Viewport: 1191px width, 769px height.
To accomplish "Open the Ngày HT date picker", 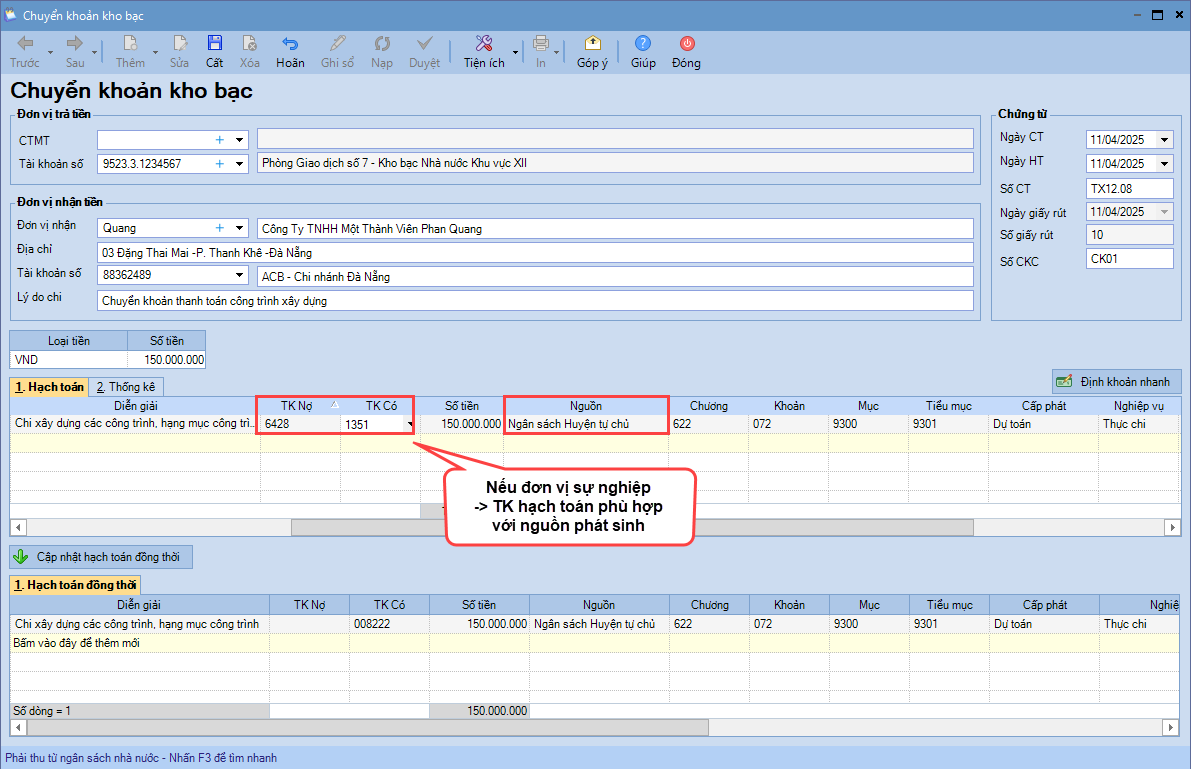I will 1164,163.
